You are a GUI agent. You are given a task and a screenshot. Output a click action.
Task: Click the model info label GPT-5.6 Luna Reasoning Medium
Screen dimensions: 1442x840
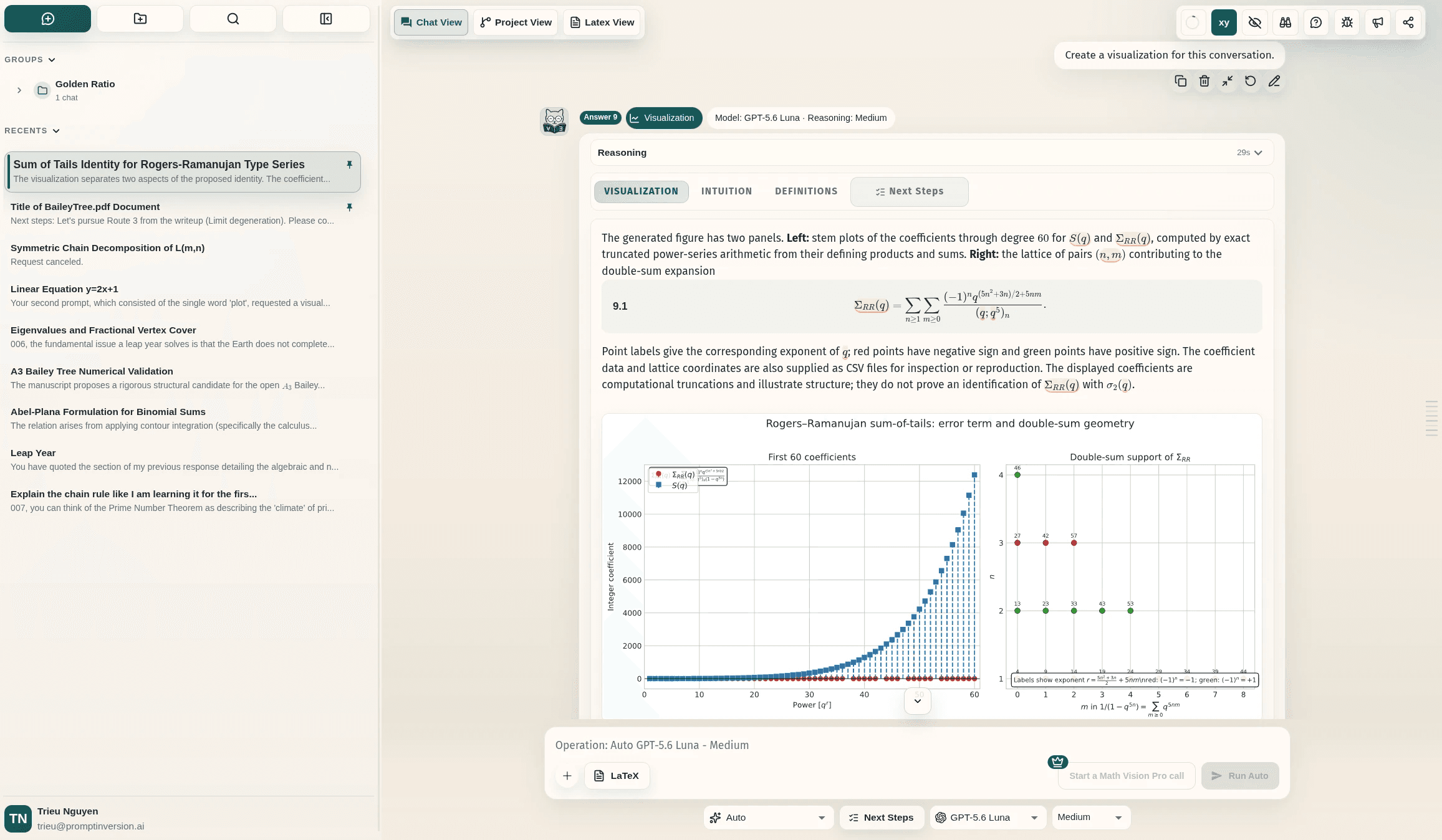800,118
